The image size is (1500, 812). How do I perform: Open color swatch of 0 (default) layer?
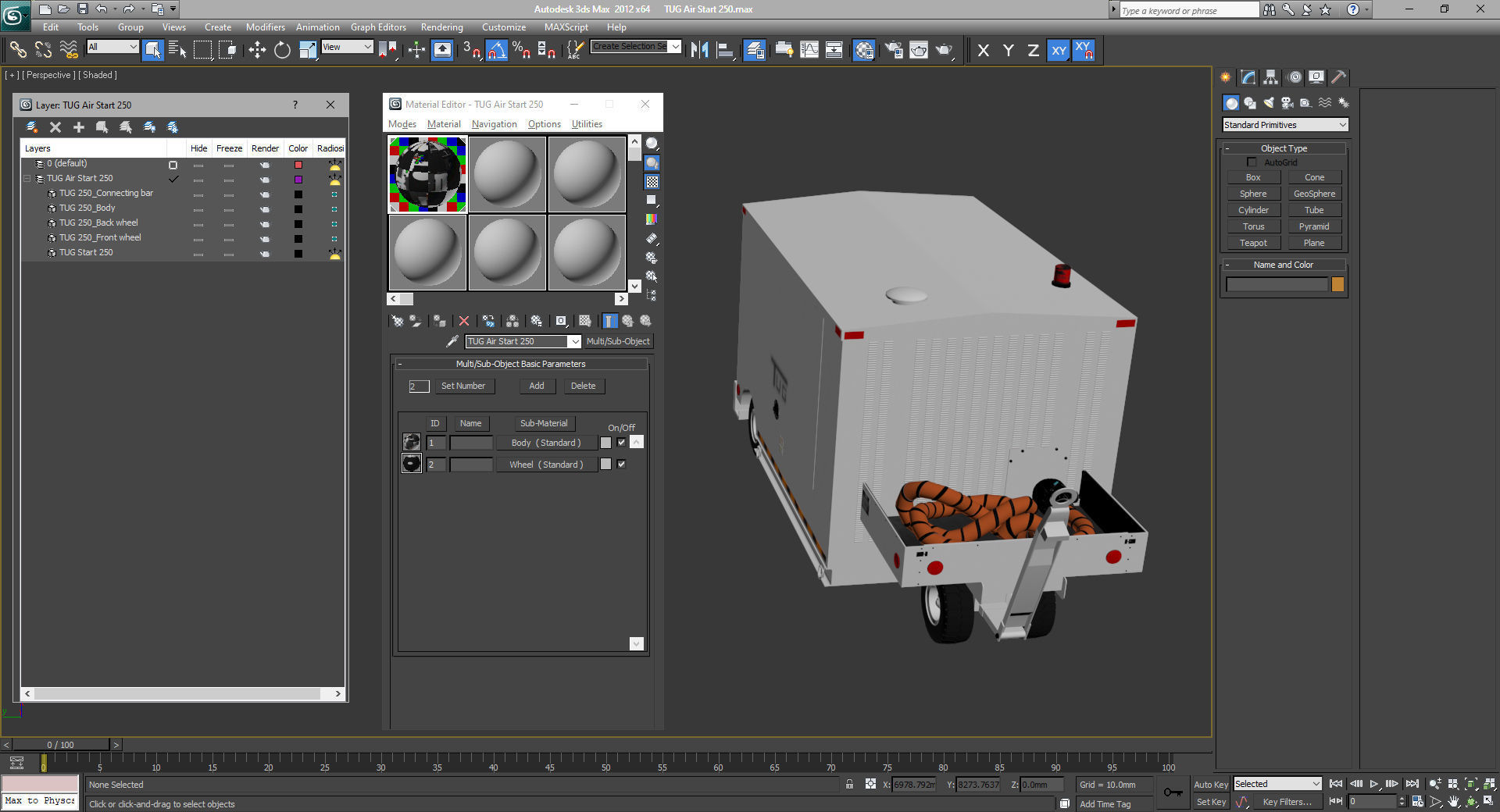click(x=298, y=165)
